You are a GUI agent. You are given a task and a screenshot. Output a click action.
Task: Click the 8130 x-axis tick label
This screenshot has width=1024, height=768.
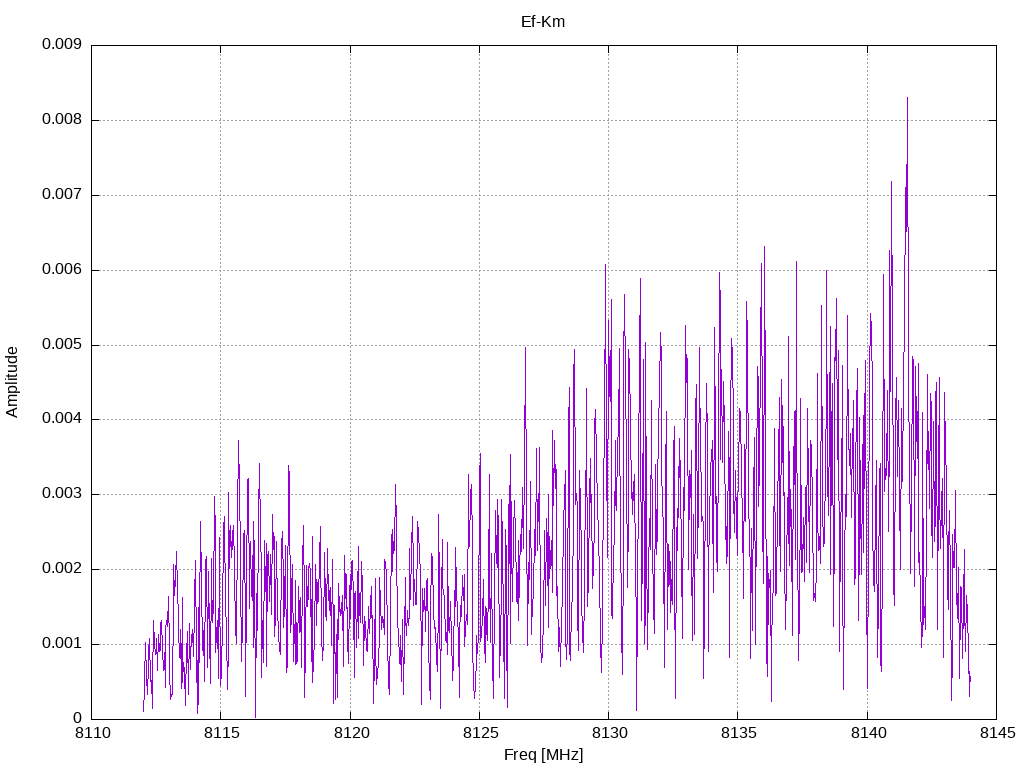[x=609, y=733]
